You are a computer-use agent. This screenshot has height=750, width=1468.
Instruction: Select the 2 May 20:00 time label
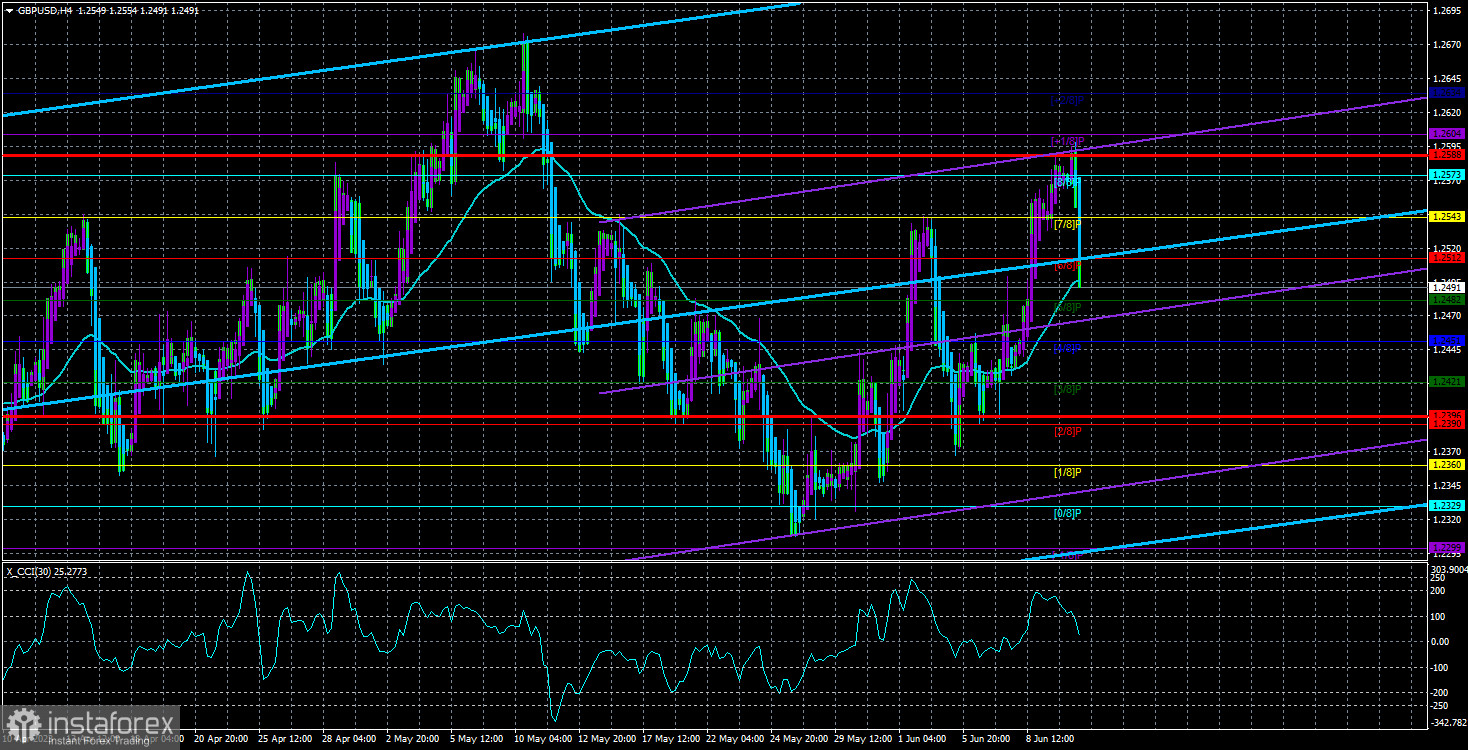click(412, 739)
